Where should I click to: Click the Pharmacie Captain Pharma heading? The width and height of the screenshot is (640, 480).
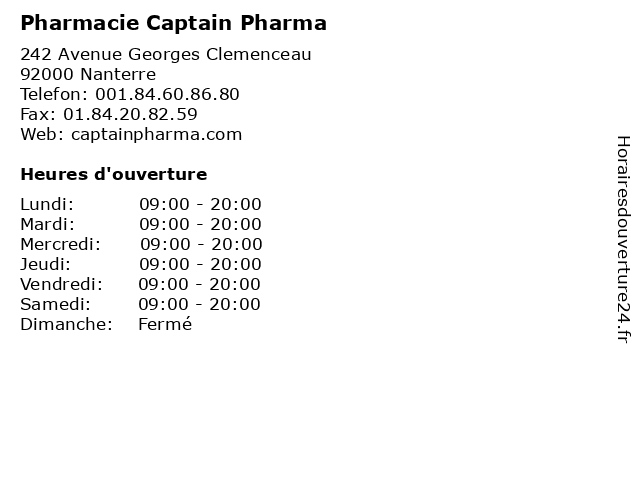(173, 23)
